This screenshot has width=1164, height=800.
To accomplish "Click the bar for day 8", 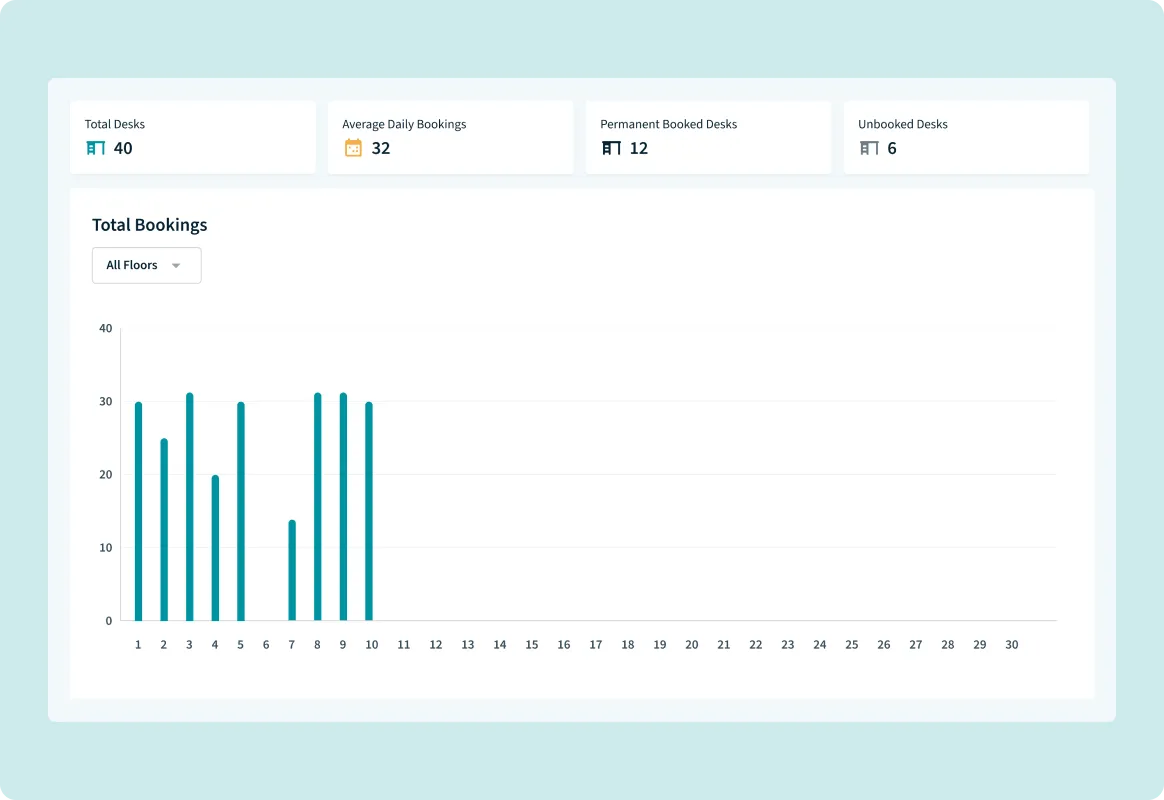I will pos(318,507).
